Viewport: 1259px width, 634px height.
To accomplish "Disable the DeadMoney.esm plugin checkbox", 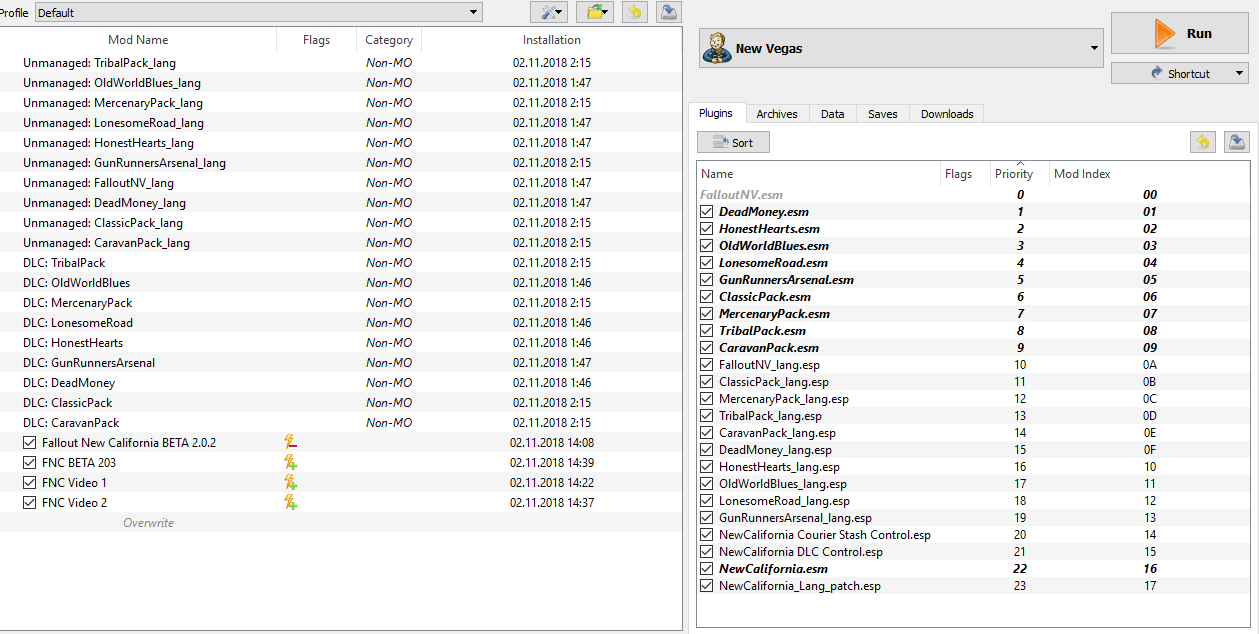I will pos(707,212).
